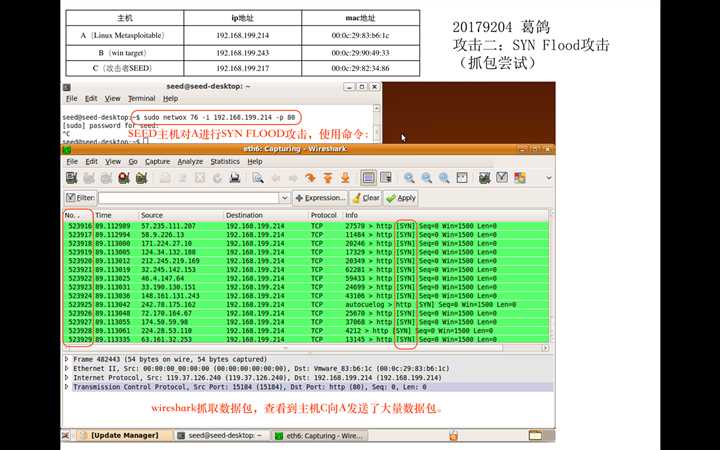Screen dimensions: 720x450
Task: Clear the display filter
Action: pos(366,198)
